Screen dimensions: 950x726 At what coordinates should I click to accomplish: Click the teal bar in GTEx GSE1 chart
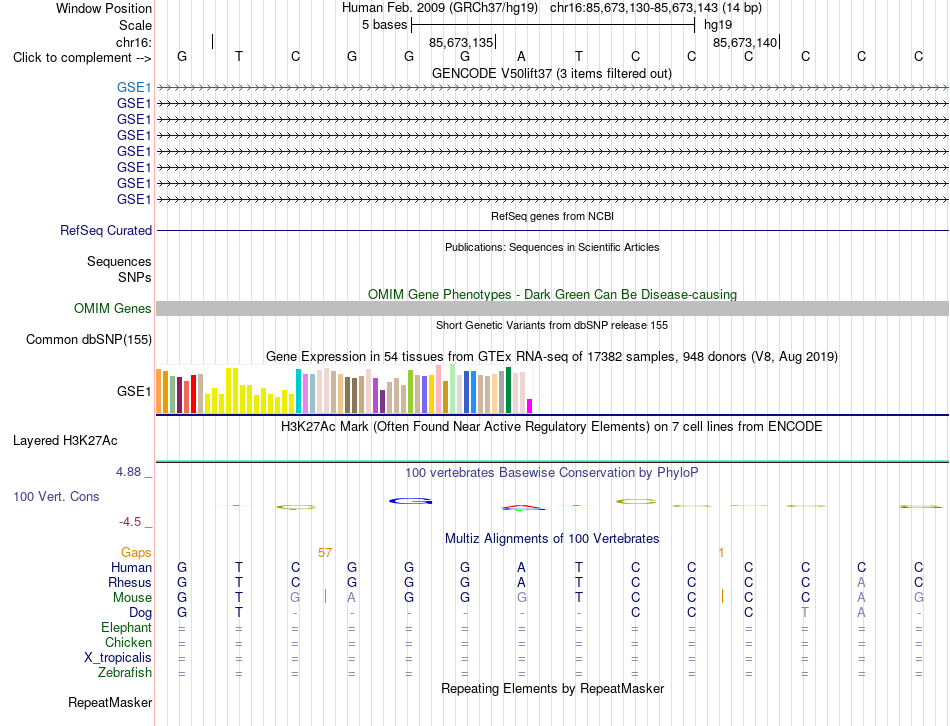298,391
